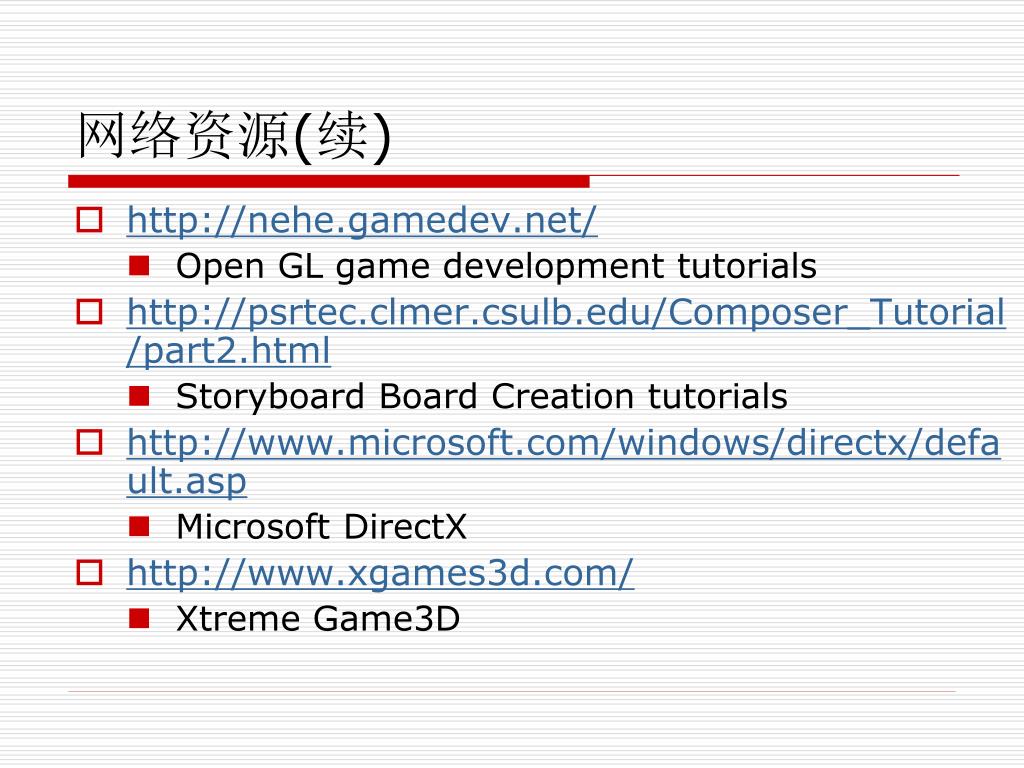Open the nehe.gamedev.net link
1024x768 pixels.
(362, 221)
